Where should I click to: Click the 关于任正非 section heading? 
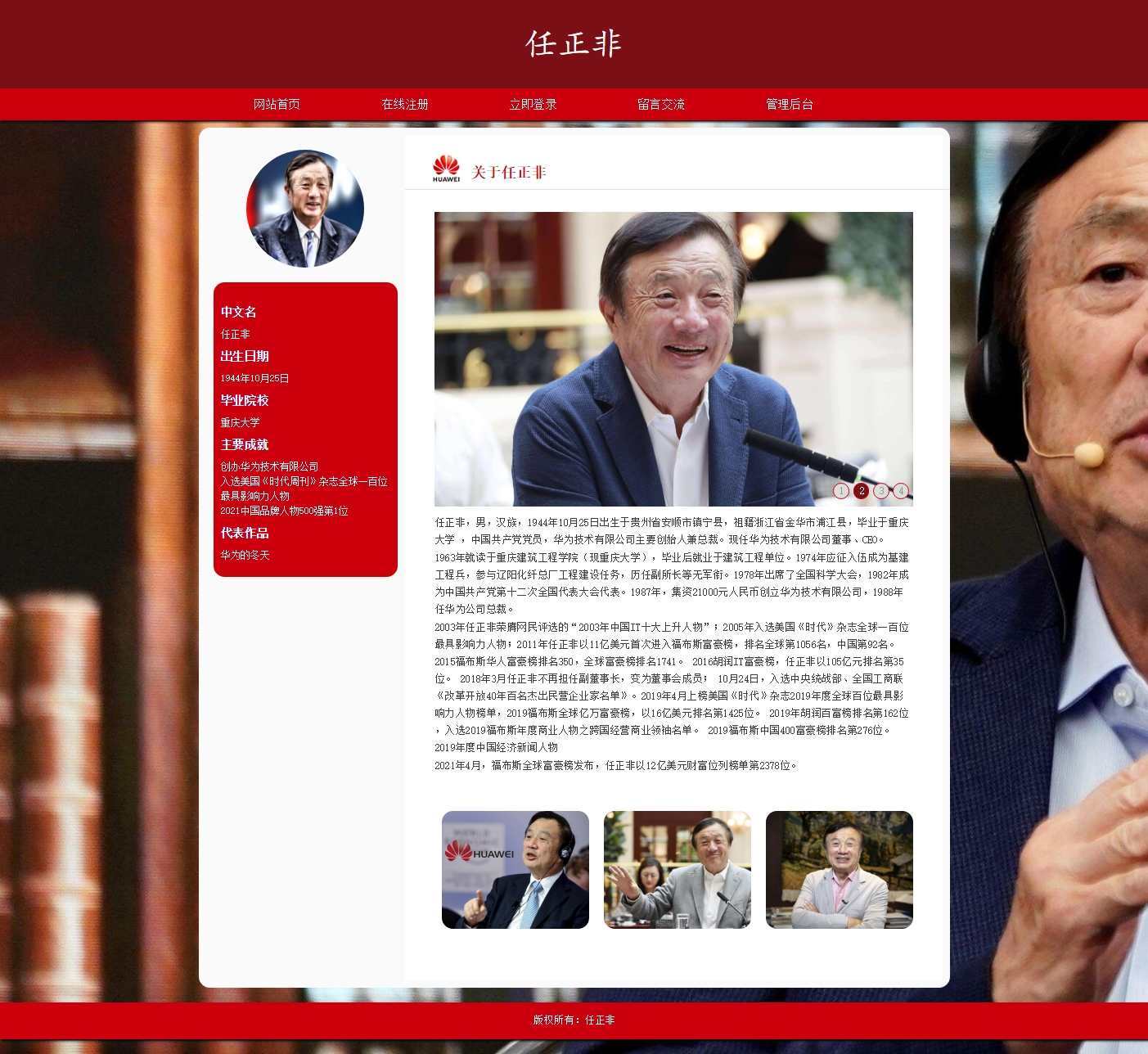[x=508, y=172]
